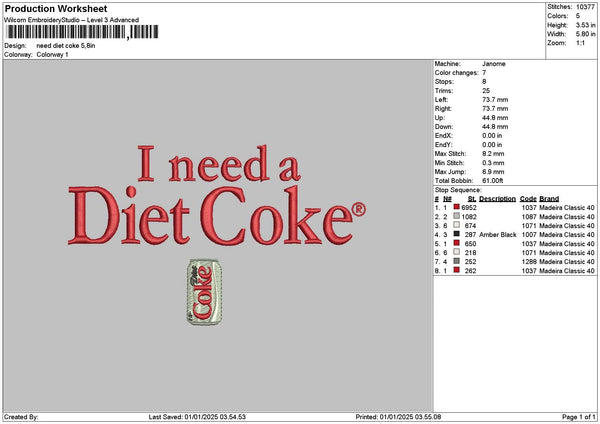Click the Trims value 25
The image size is (600, 424).
pos(486,91)
